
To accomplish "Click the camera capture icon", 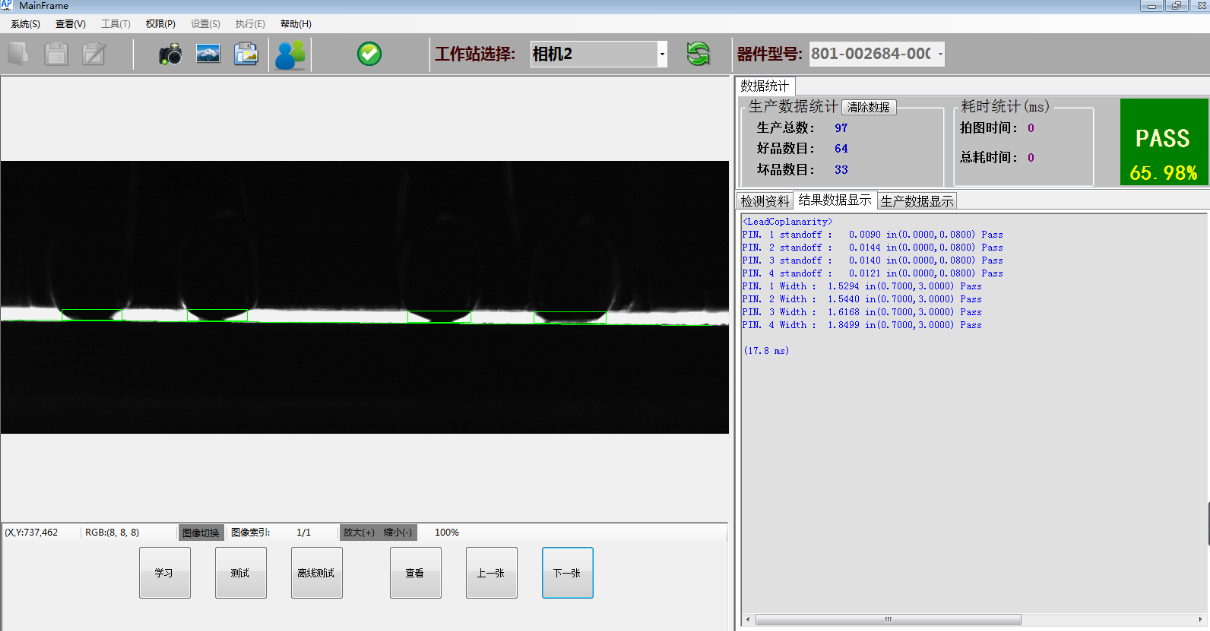I will click(x=171, y=54).
